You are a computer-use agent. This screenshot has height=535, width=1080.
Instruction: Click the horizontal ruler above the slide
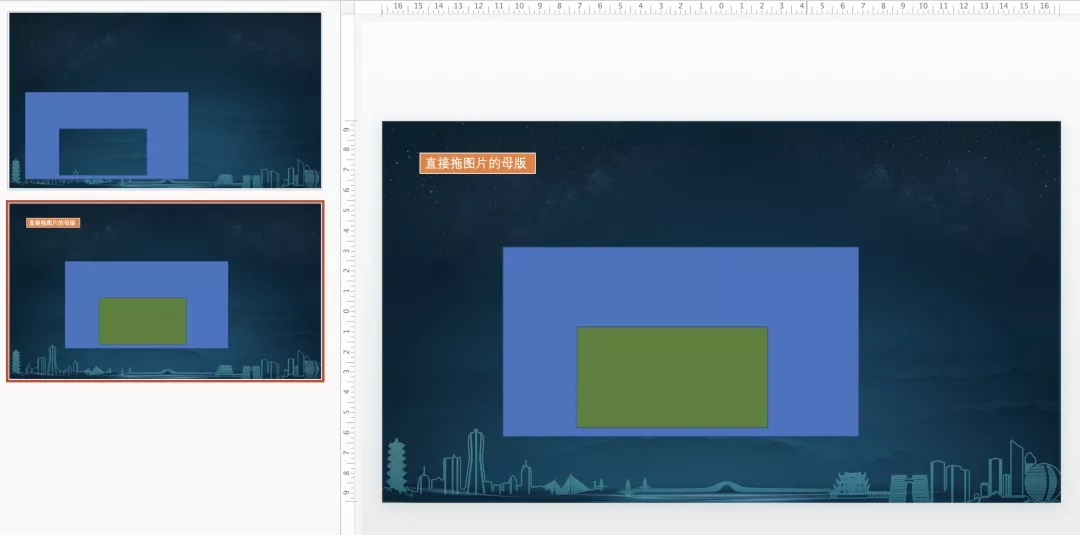coord(600,7)
